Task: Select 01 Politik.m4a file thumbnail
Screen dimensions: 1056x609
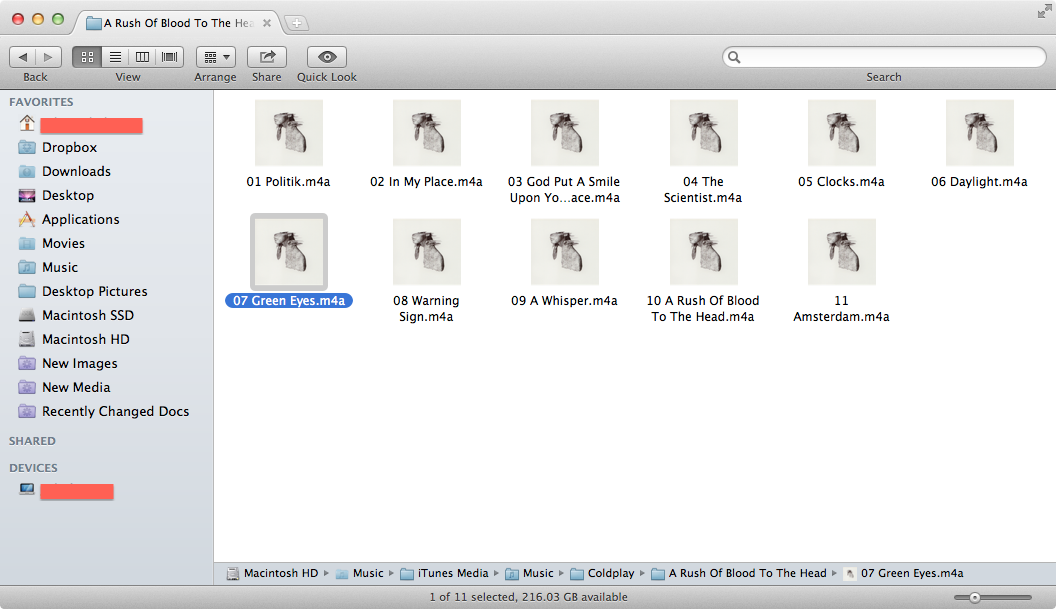Action: pos(289,133)
